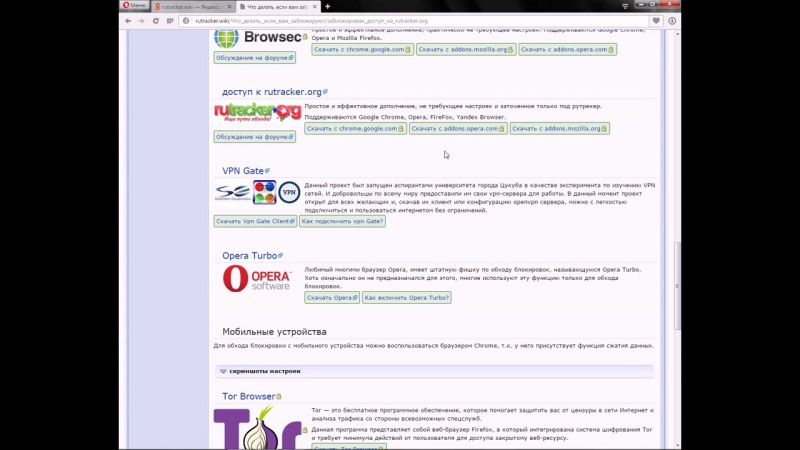This screenshot has height=450, width=800.
Task: Open Browsec 'Обсуждение на форуме' link
Action: click(x=255, y=58)
